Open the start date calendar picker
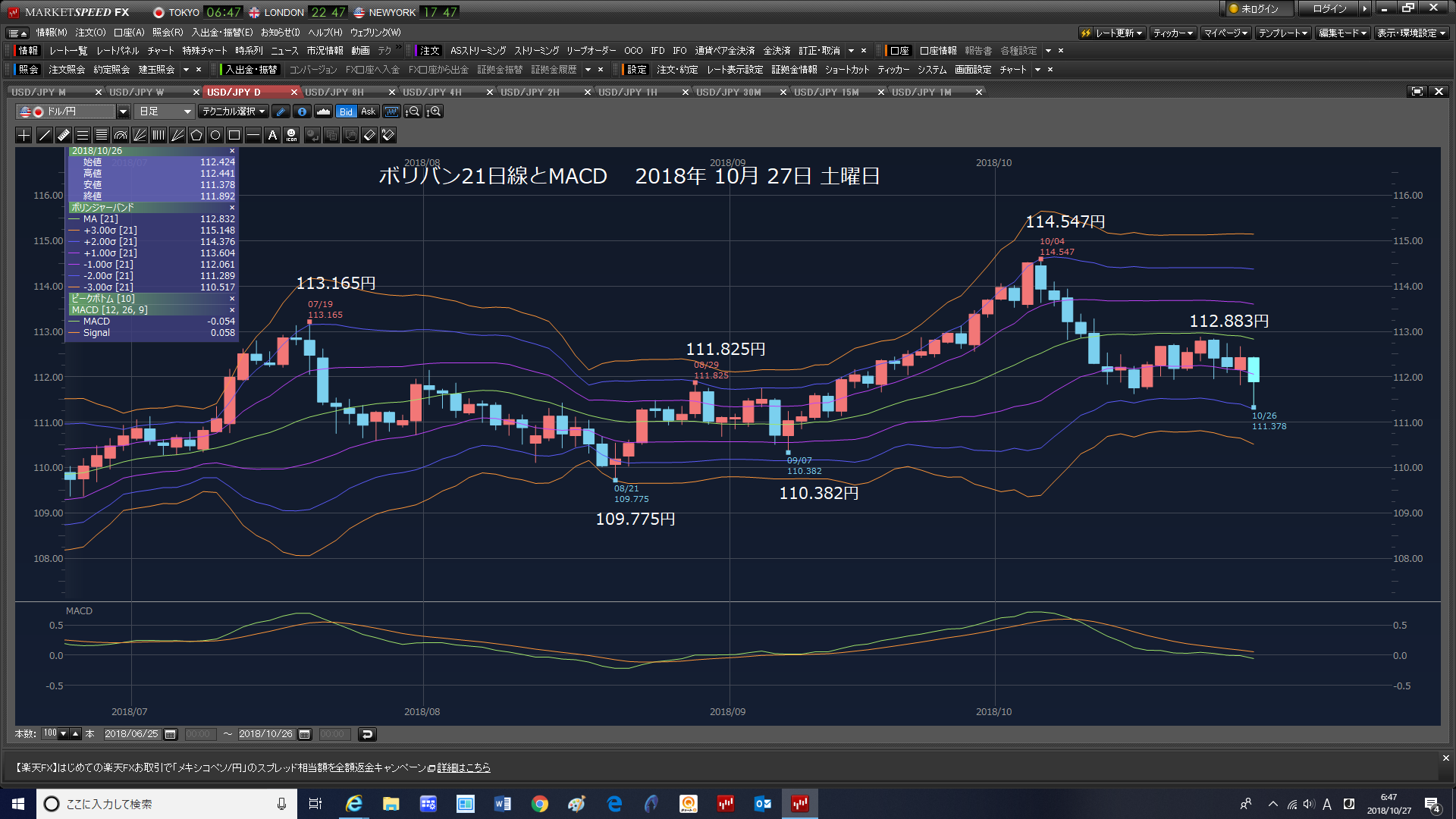This screenshot has width=1456, height=819. pos(171,734)
